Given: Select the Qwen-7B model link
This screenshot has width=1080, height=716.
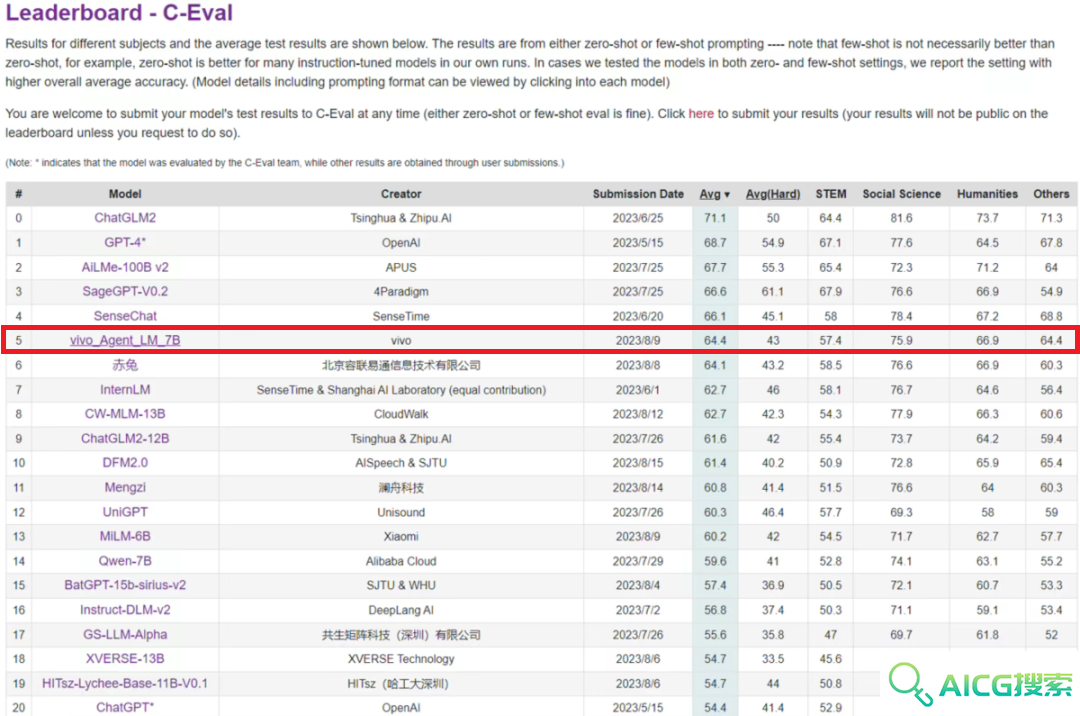Looking at the screenshot, I should pos(125,561).
